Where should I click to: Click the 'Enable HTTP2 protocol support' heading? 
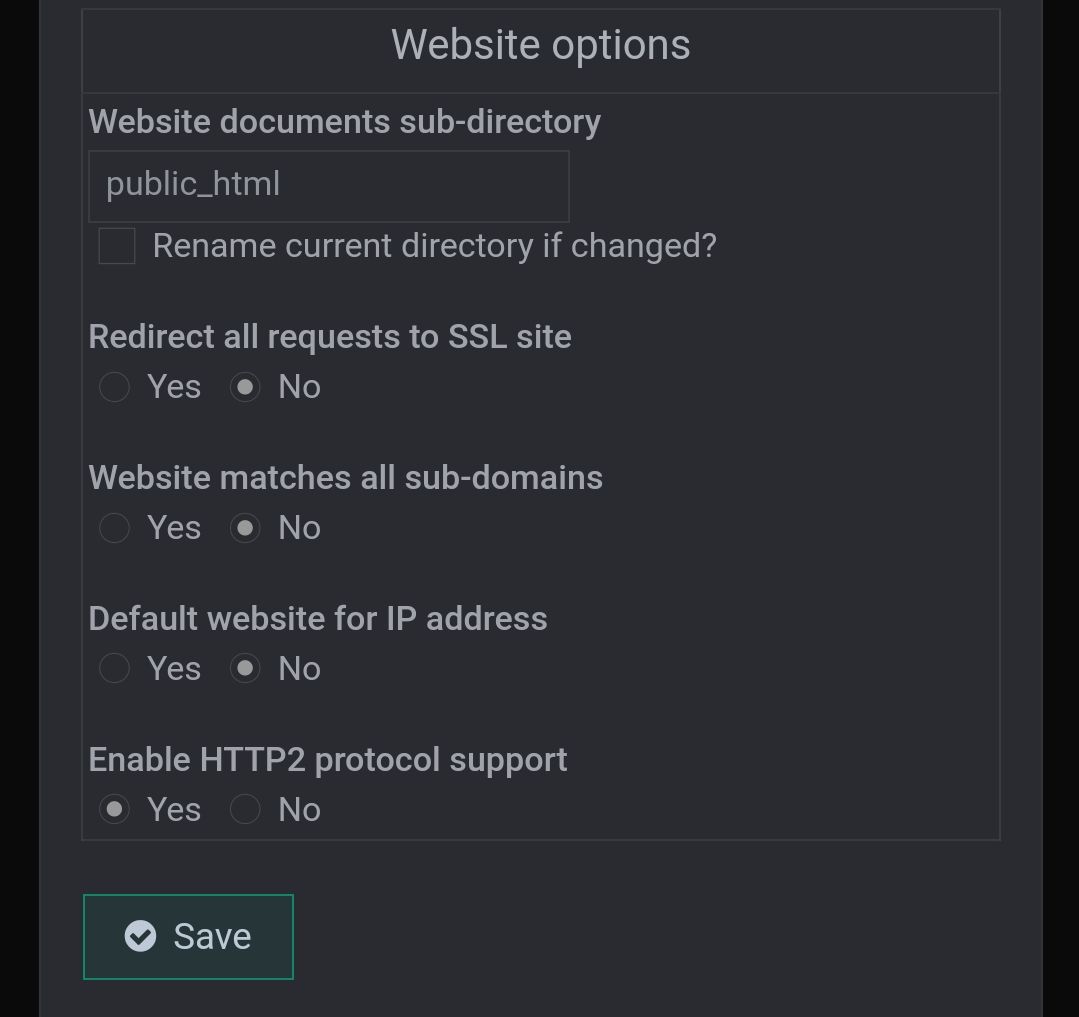tap(327, 760)
